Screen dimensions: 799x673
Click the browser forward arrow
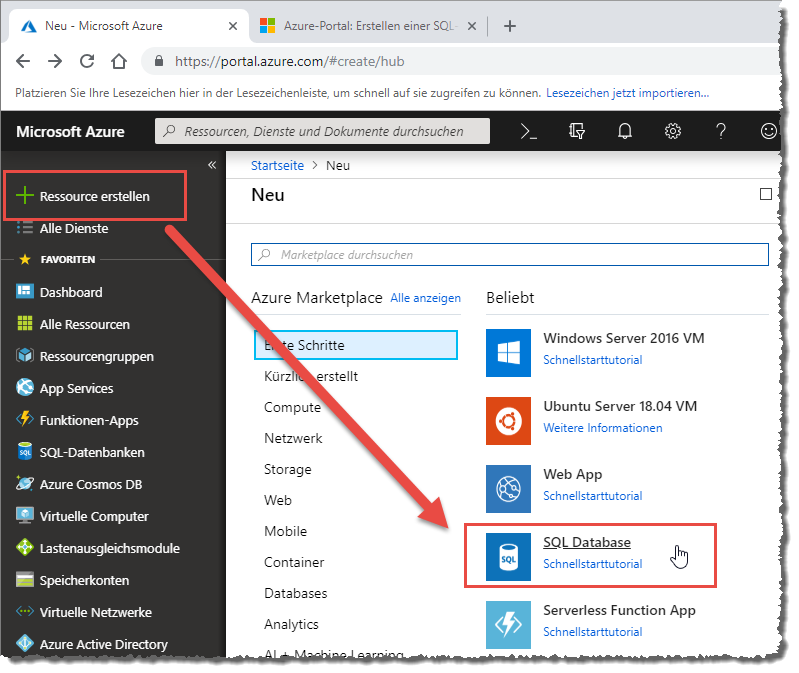(x=55, y=61)
